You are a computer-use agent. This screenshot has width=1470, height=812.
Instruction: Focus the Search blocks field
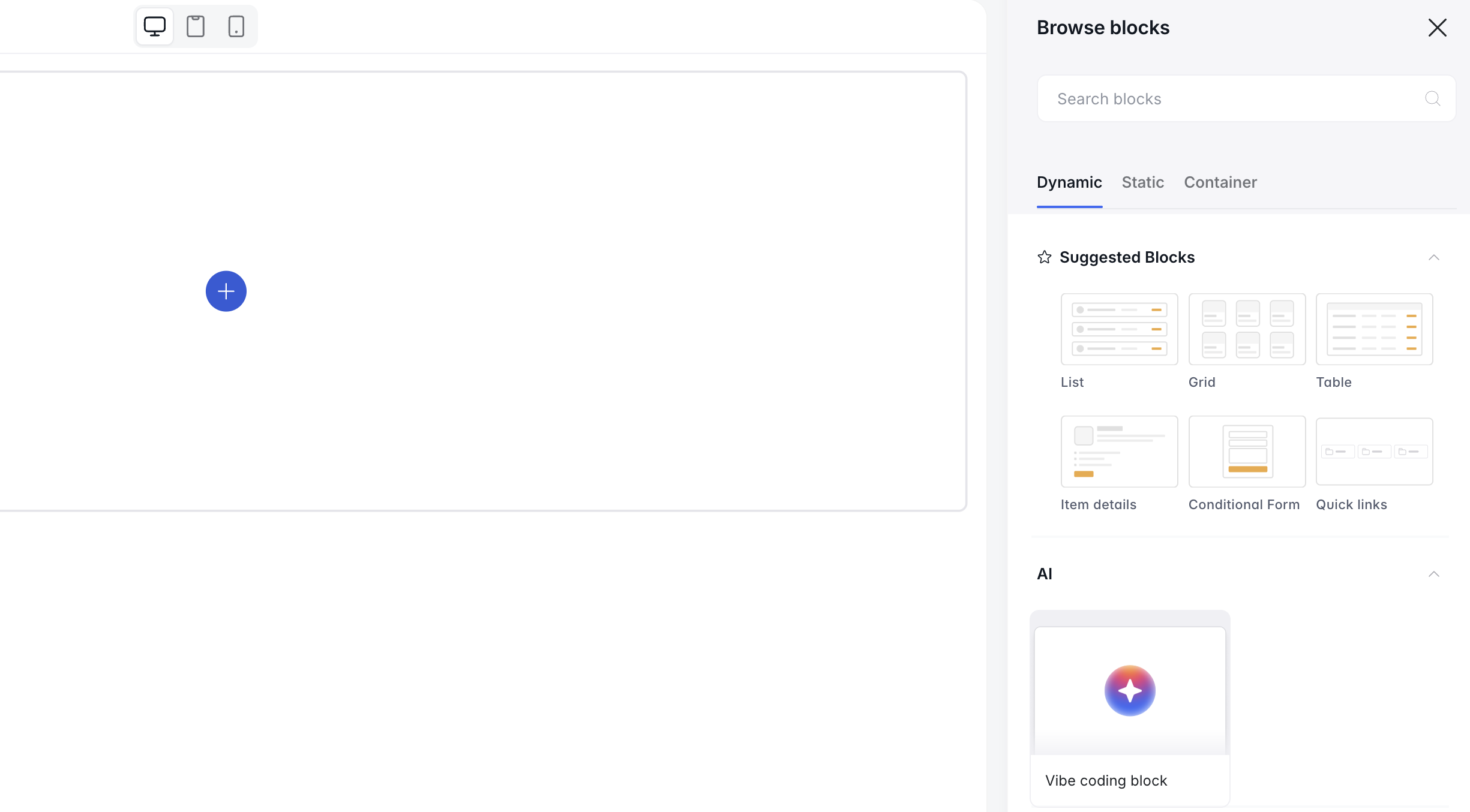pos(1230,99)
